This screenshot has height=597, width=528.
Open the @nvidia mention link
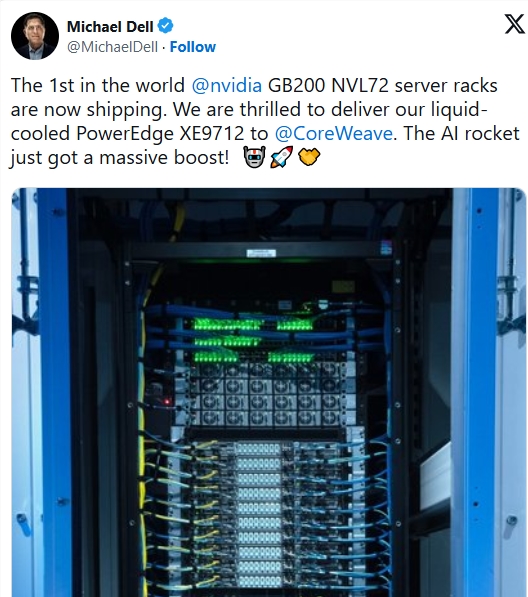(x=227, y=85)
